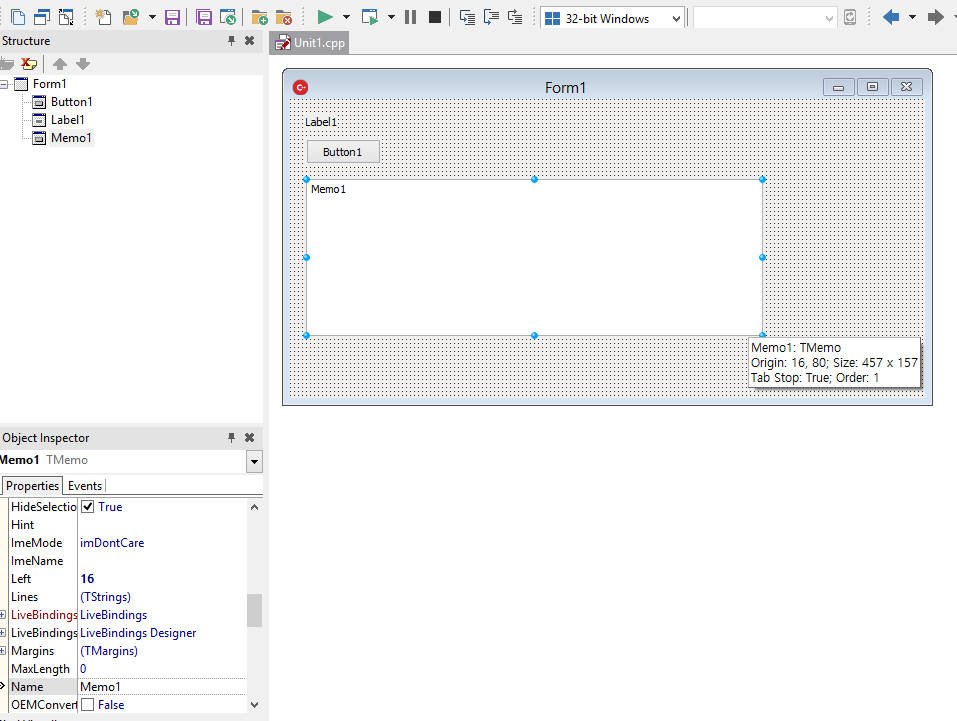Enable the OEMConvert checkbox
Viewport: 957px width, 721px height.
88,705
